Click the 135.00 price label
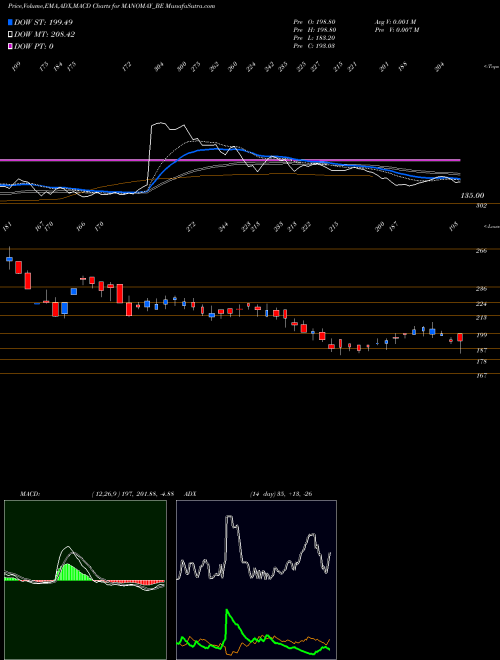 (472, 196)
